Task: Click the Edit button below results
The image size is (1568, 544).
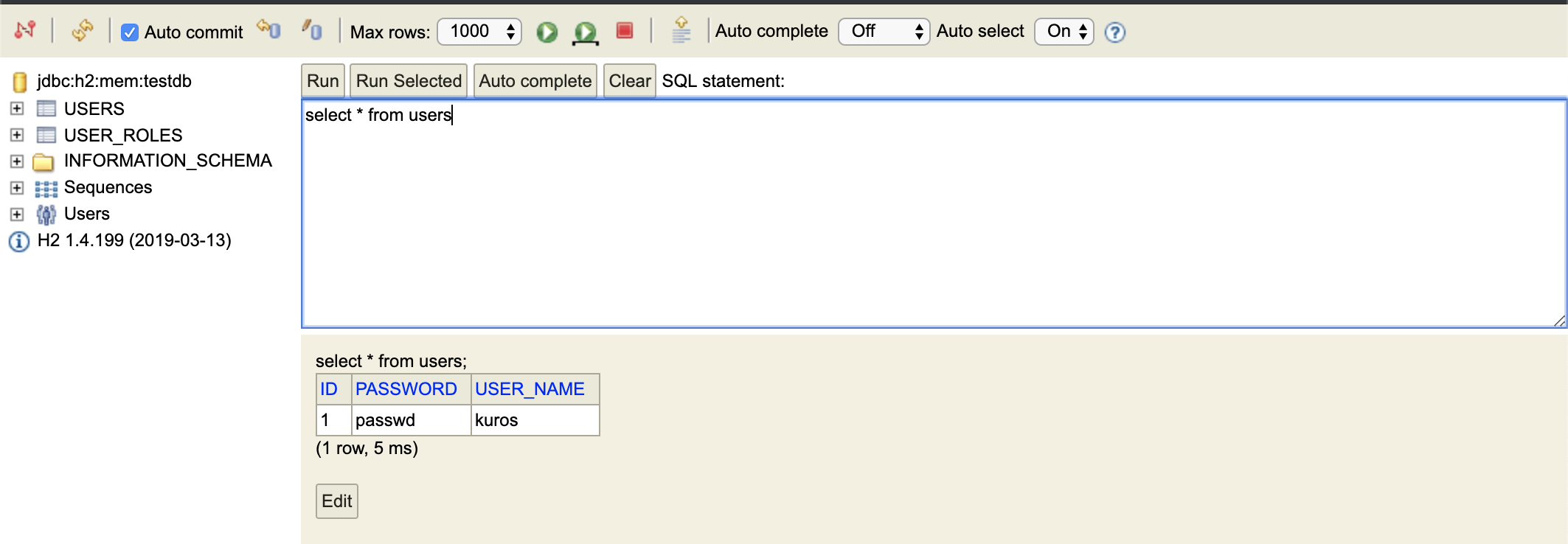Action: [337, 501]
